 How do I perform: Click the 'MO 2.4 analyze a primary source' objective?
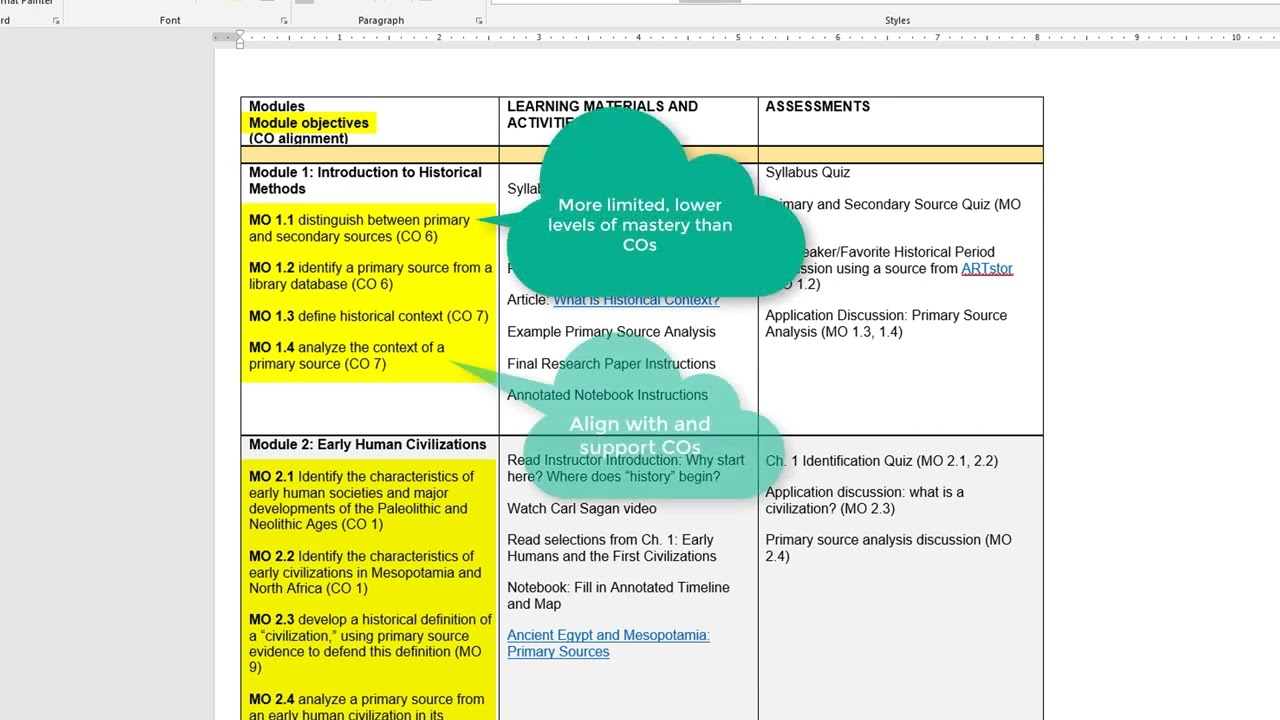pos(366,707)
